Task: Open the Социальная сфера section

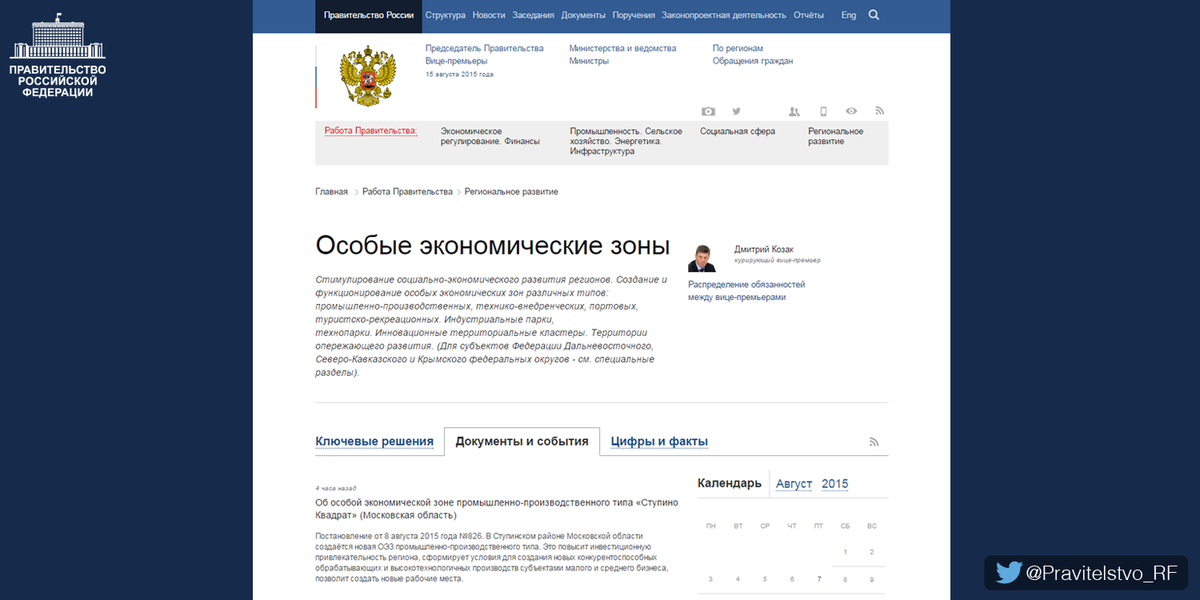Action: tap(737, 131)
